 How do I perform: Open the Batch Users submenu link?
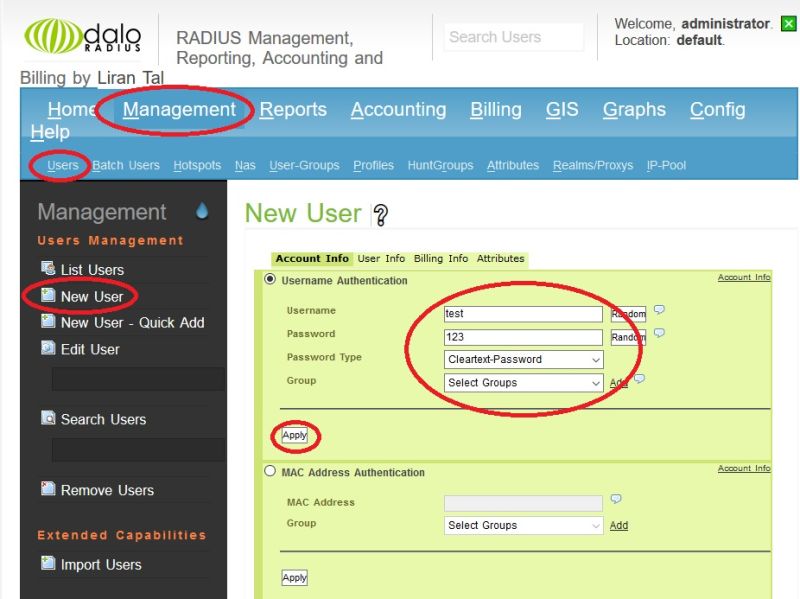(x=126, y=165)
